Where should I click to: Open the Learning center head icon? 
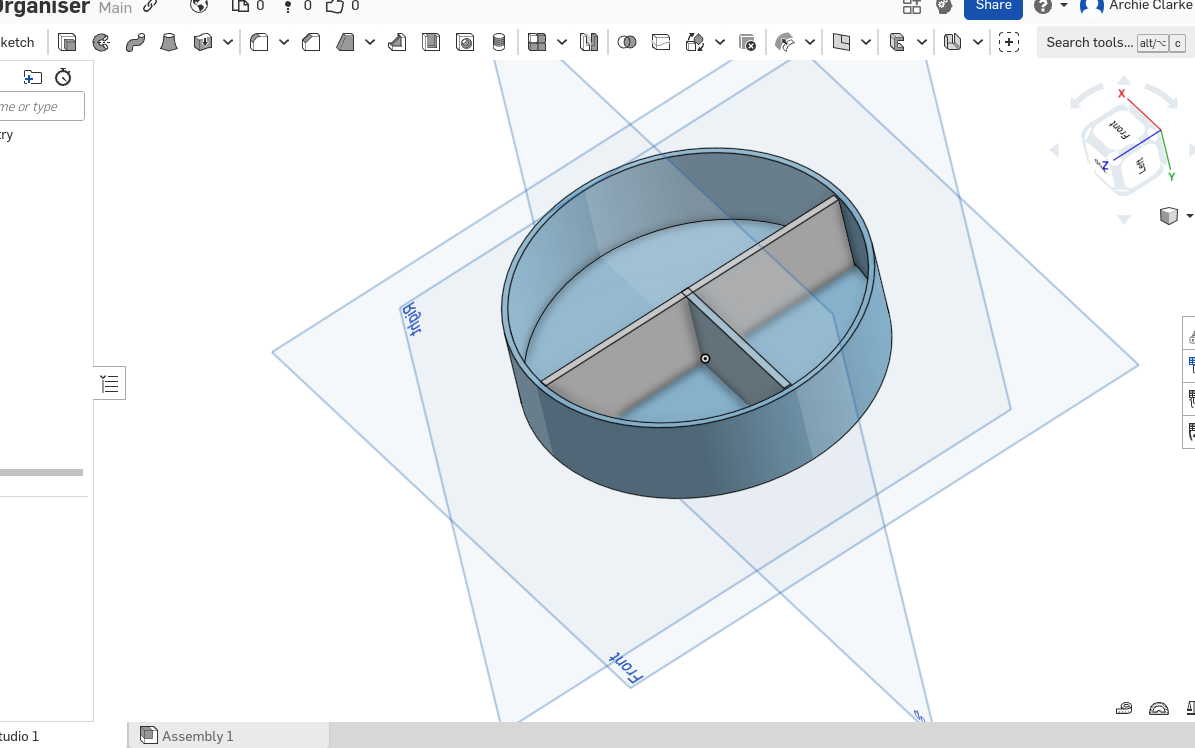pyautogui.click(x=944, y=7)
